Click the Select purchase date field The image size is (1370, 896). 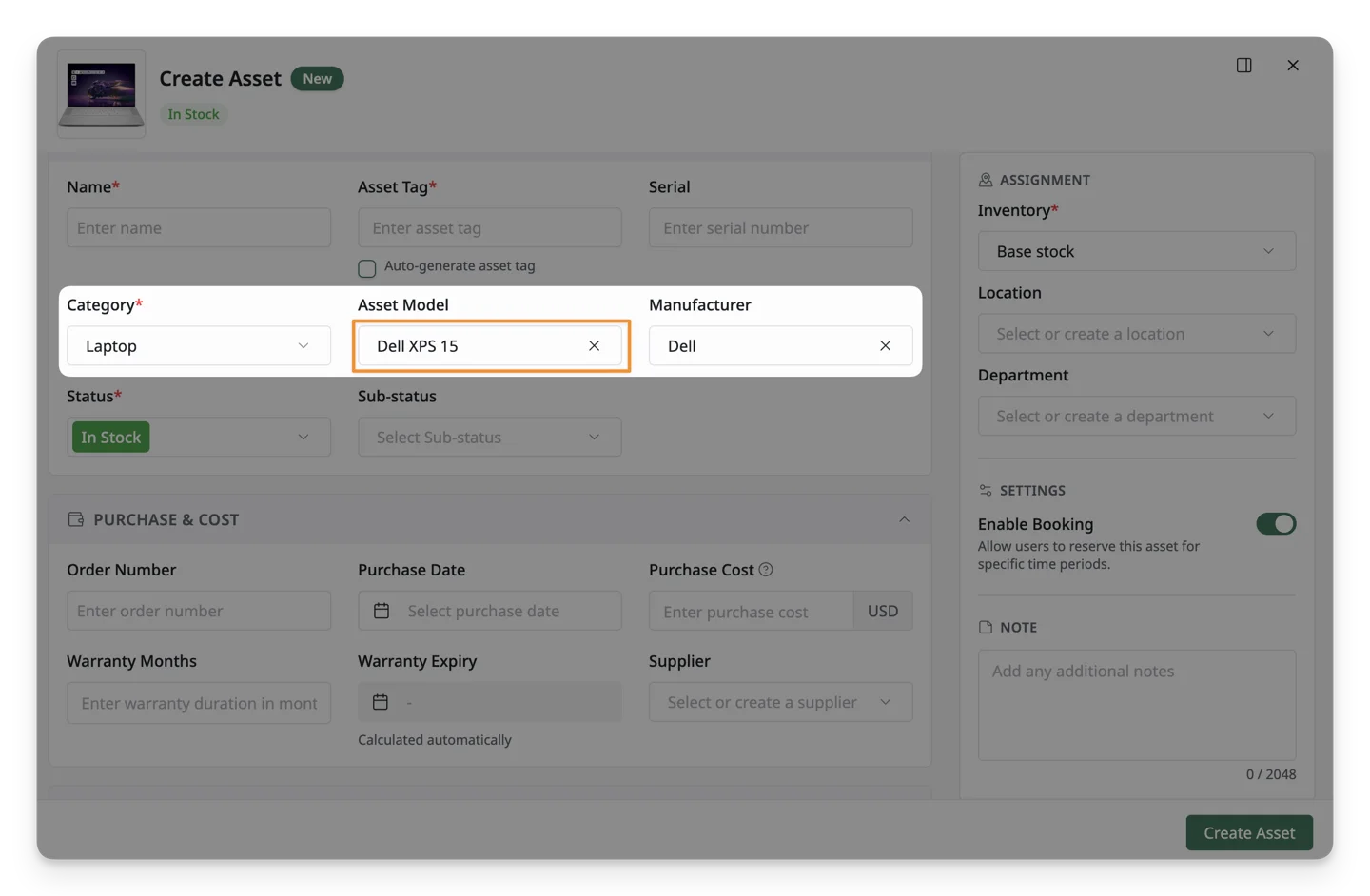pos(490,611)
